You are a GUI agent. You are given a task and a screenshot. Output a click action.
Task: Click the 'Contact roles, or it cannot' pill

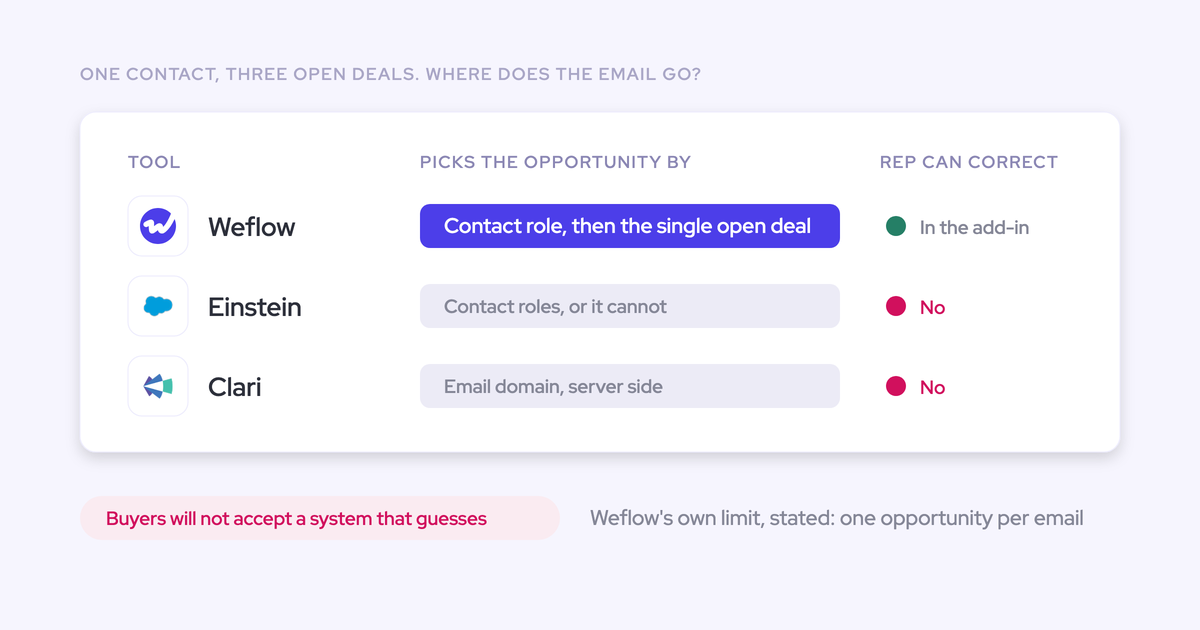[x=630, y=306]
